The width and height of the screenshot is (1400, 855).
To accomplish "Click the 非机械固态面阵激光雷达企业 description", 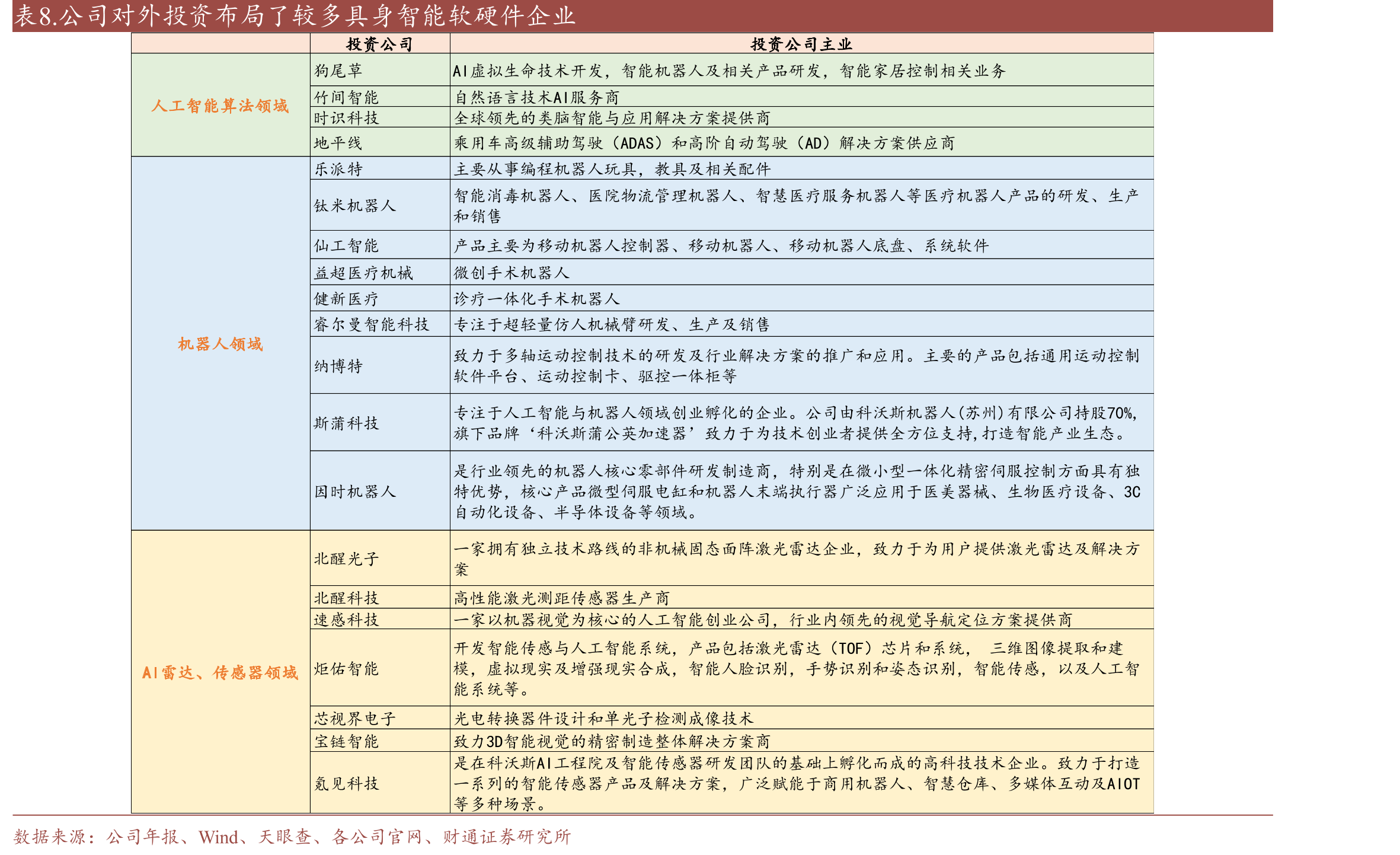I will pos(801,559).
